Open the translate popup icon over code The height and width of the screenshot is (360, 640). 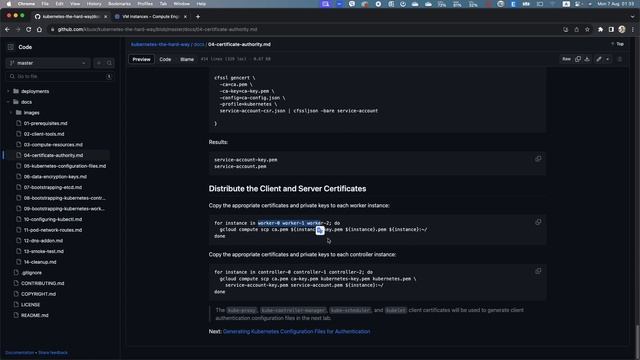320,231
